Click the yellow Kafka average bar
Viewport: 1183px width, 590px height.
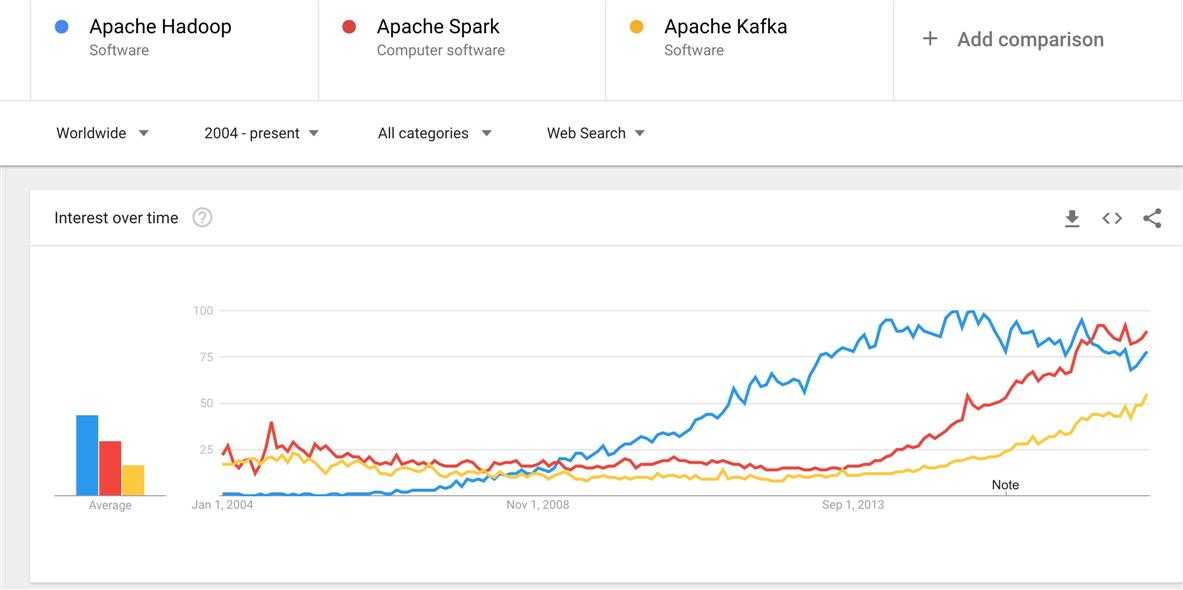click(133, 480)
